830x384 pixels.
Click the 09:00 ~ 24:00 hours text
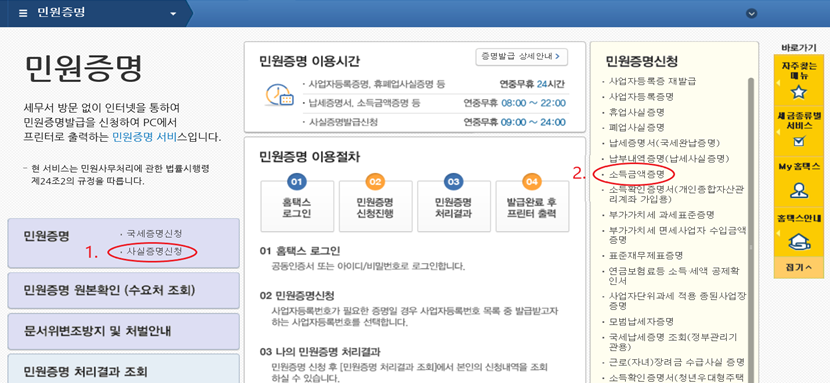[x=533, y=122]
